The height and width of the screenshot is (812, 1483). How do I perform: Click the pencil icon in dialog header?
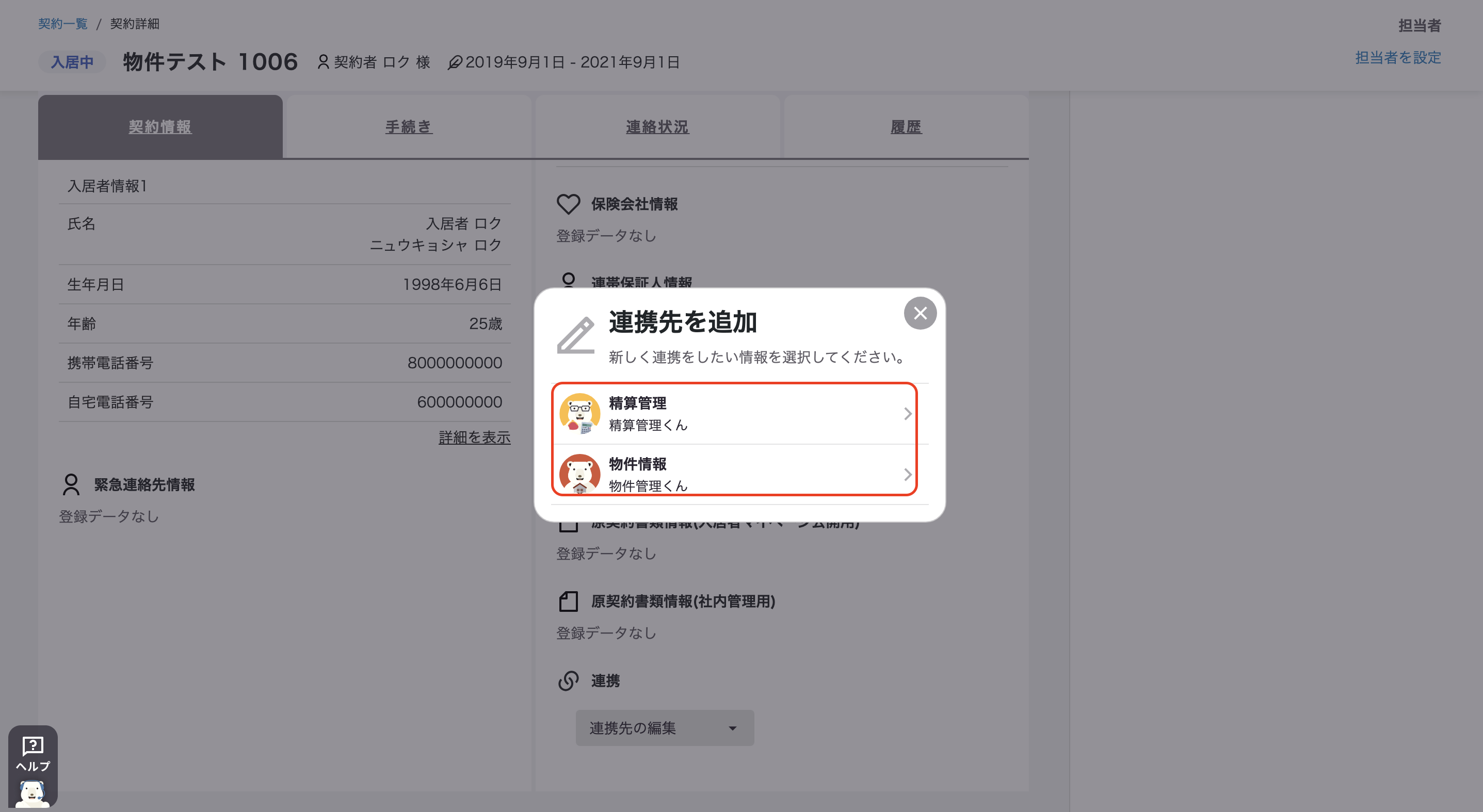coord(576,335)
